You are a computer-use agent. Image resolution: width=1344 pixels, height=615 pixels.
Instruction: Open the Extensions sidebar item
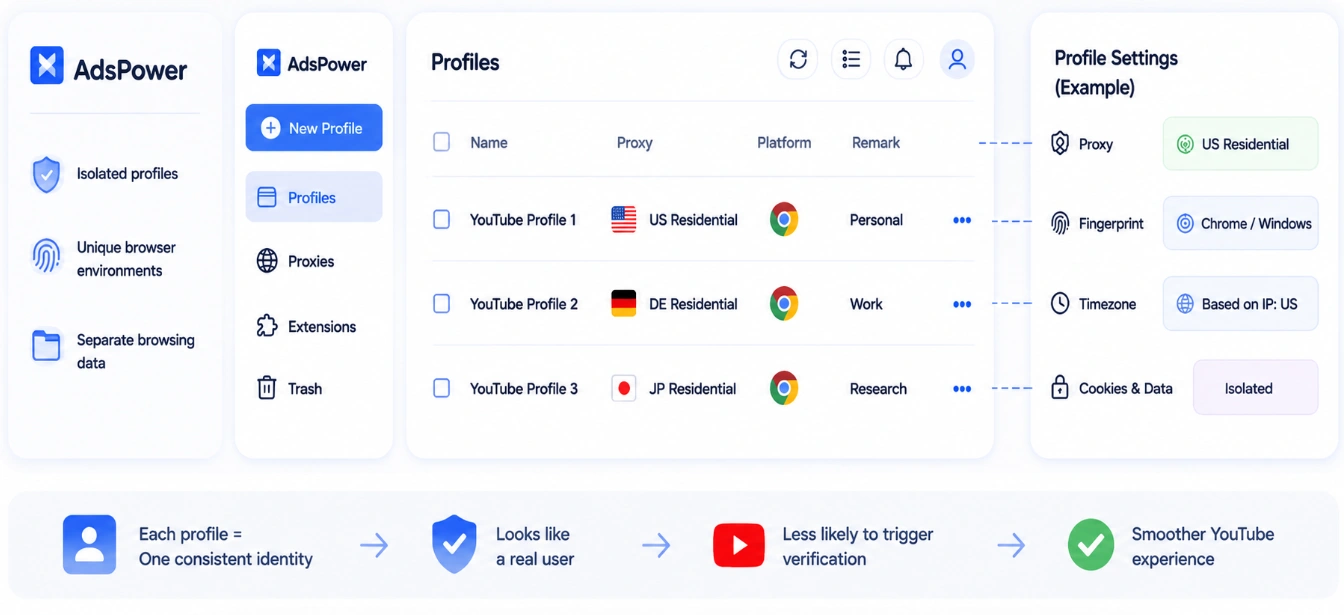pos(306,326)
